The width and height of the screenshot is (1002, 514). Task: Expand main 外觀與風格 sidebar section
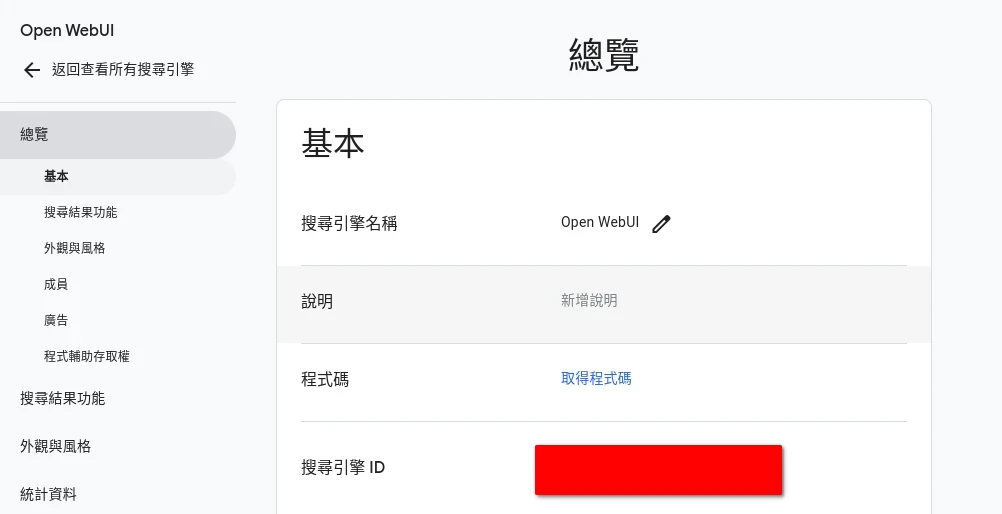[x=56, y=447]
